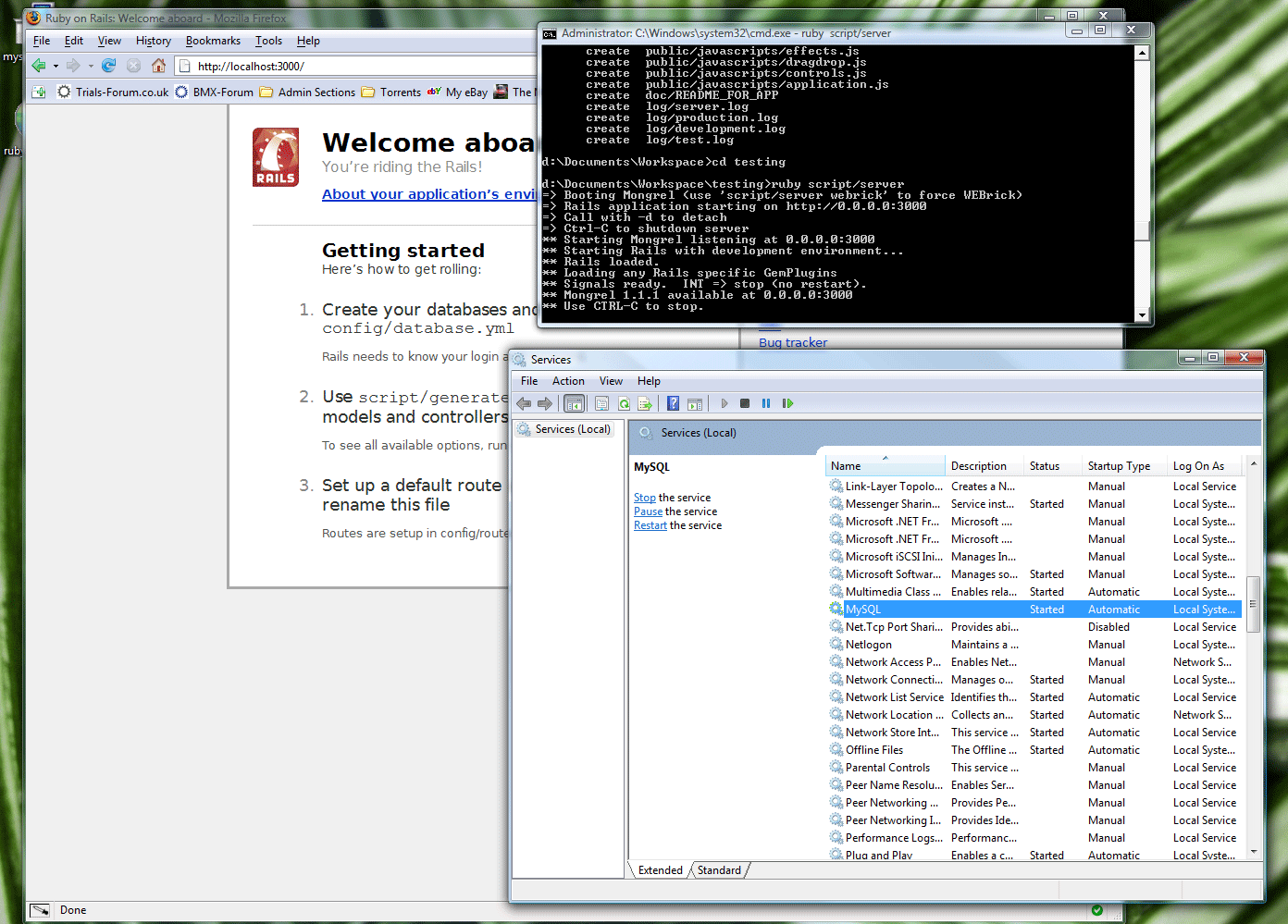Open Firefox back-history dropdown arrow

click(x=56, y=67)
